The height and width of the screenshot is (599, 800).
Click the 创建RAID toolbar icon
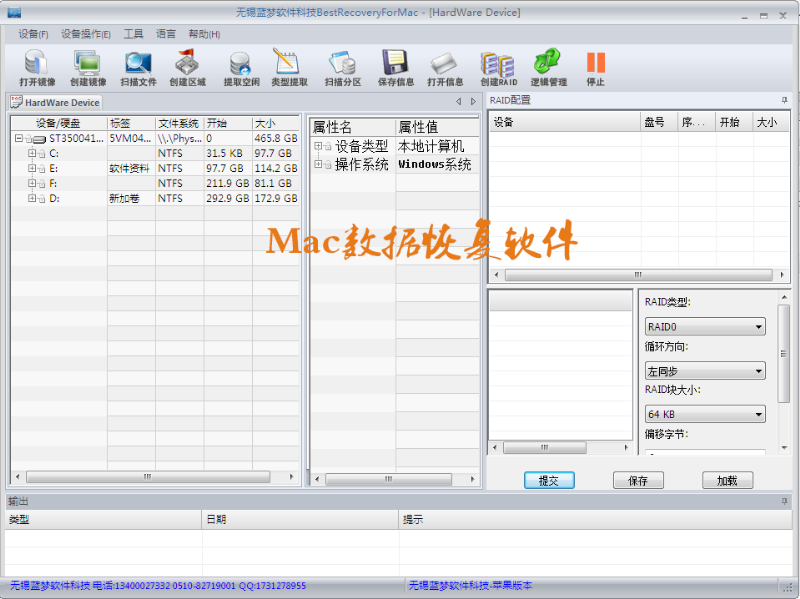point(498,68)
